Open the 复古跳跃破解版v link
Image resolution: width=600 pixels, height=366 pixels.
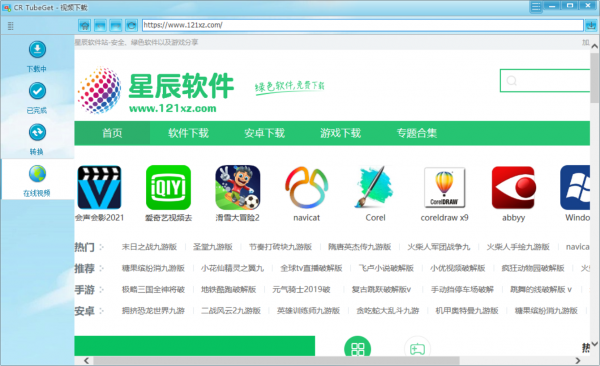pos(382,289)
